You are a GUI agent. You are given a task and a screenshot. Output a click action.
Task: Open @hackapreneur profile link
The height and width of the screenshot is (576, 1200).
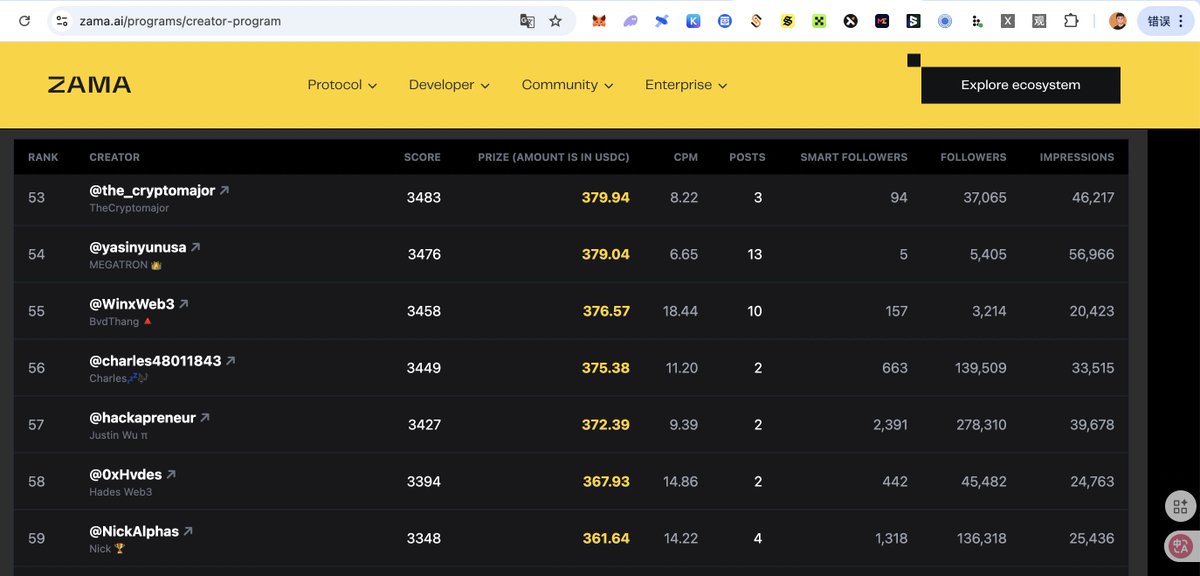pos(142,418)
